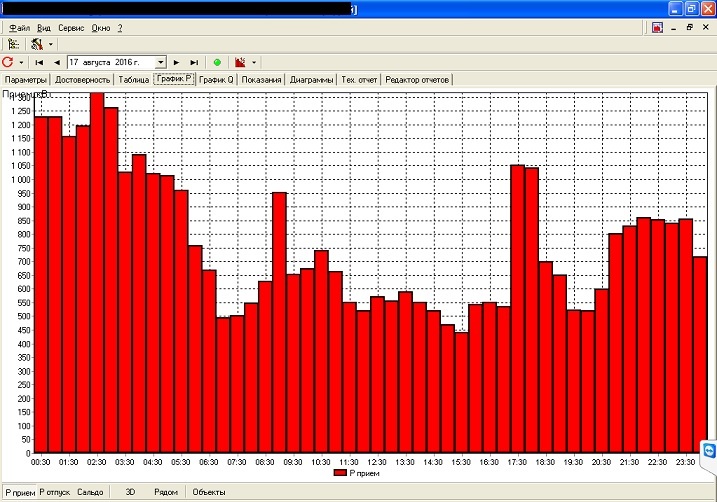Click the red MDI document icon in menu bar
The height and width of the screenshot is (502, 717).
pyautogui.click(x=657, y=28)
